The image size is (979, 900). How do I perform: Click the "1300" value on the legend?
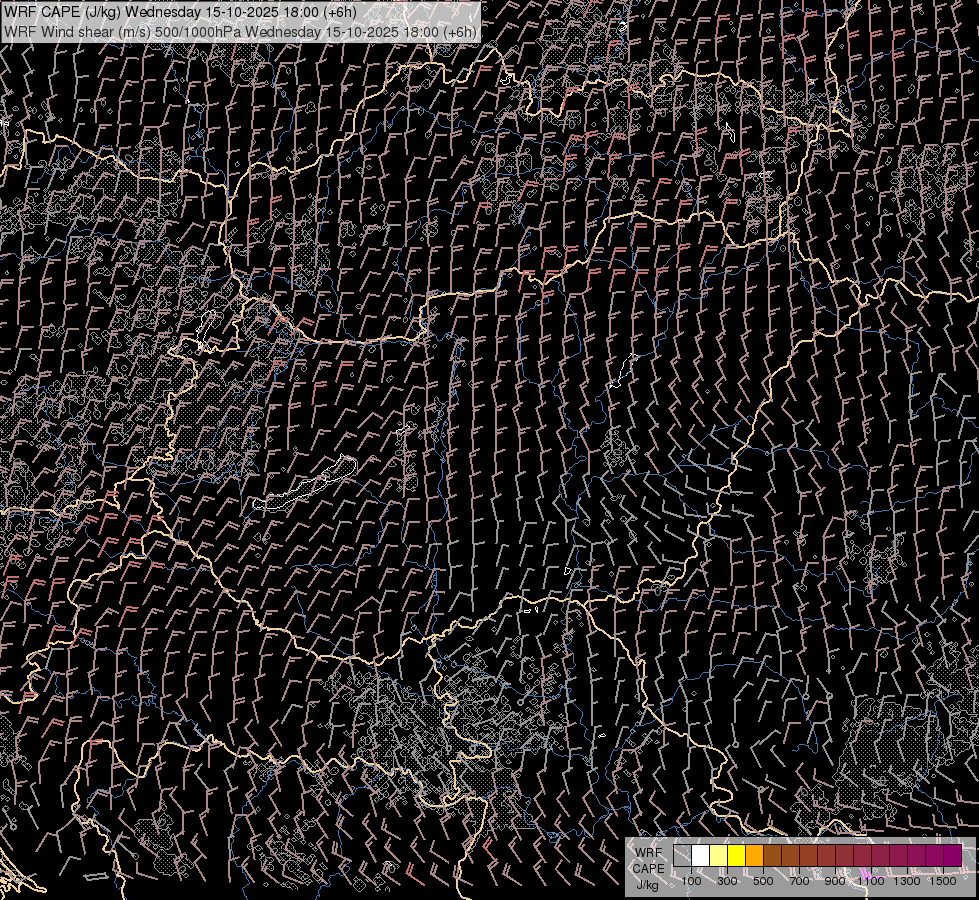point(907,881)
